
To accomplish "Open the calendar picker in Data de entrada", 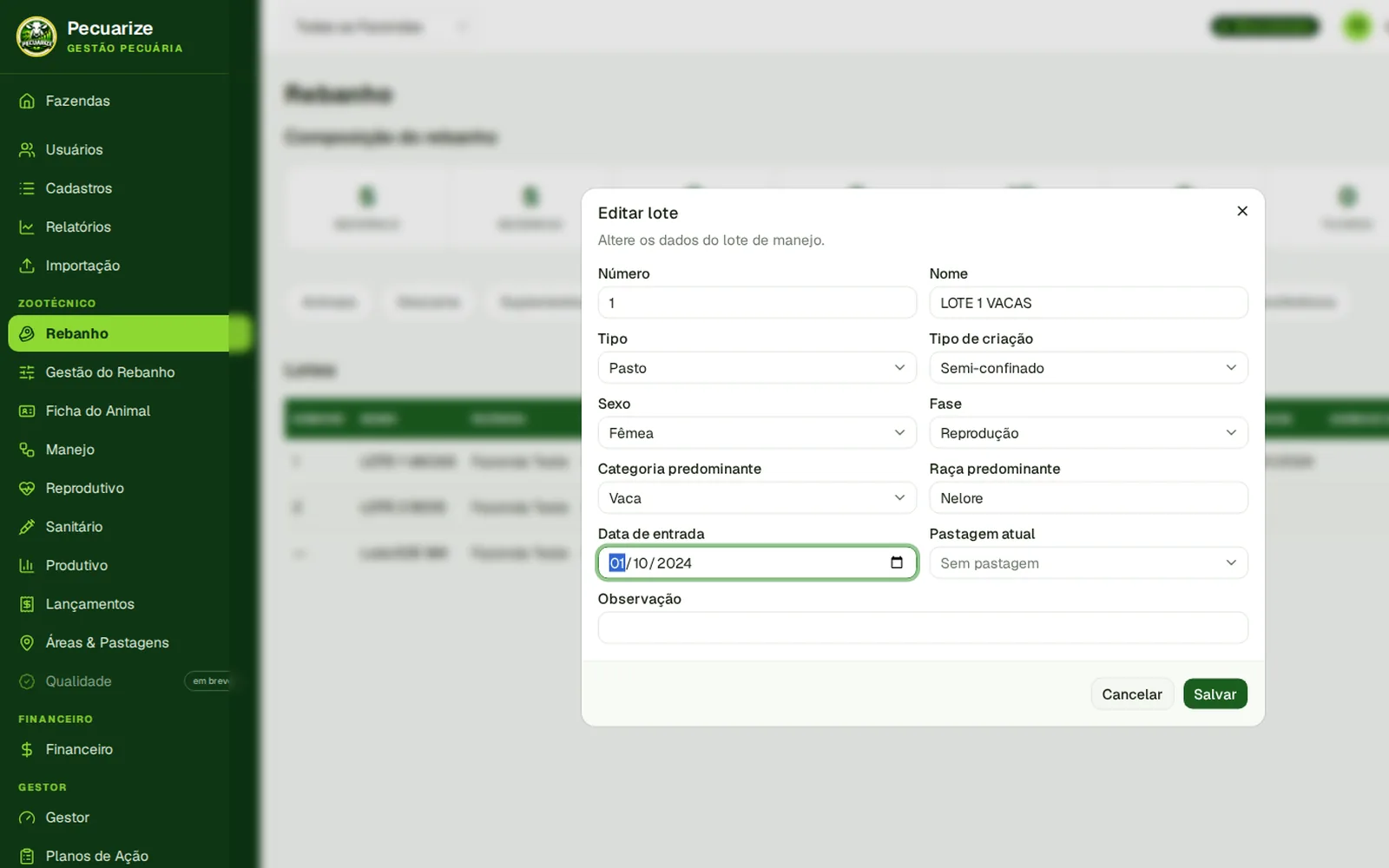I will 897,562.
